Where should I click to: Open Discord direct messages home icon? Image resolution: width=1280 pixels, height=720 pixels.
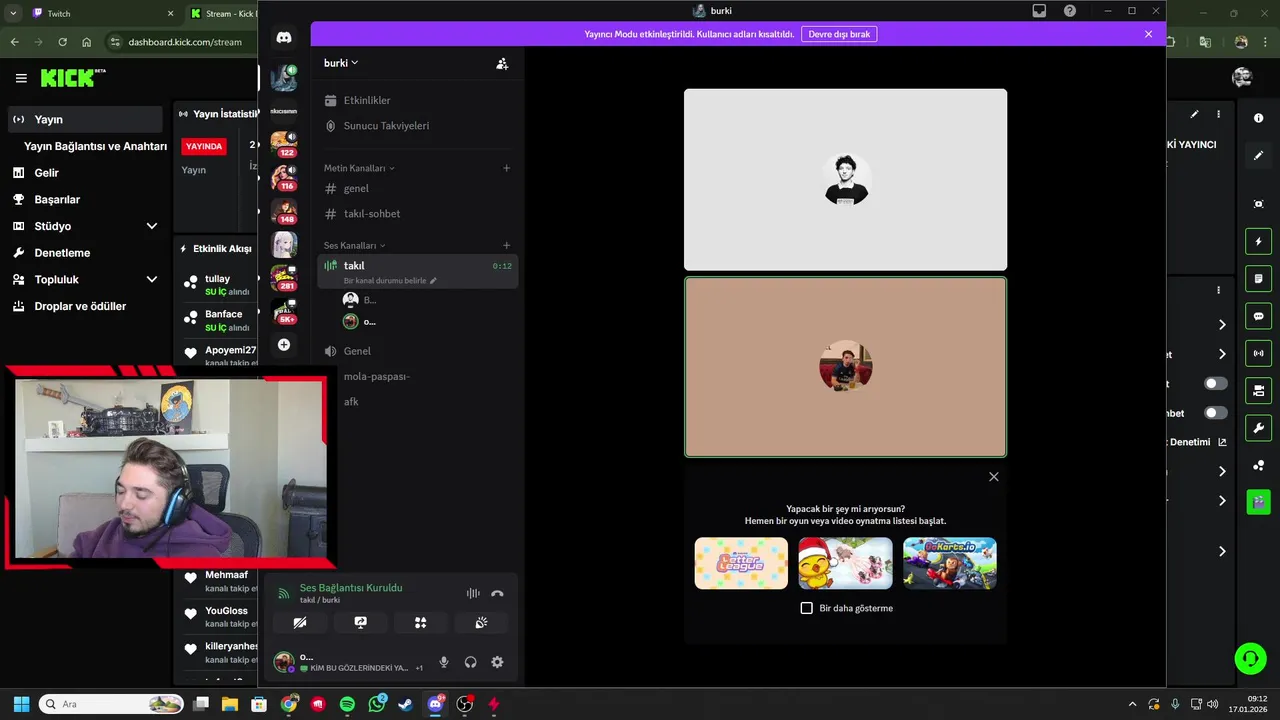284,38
